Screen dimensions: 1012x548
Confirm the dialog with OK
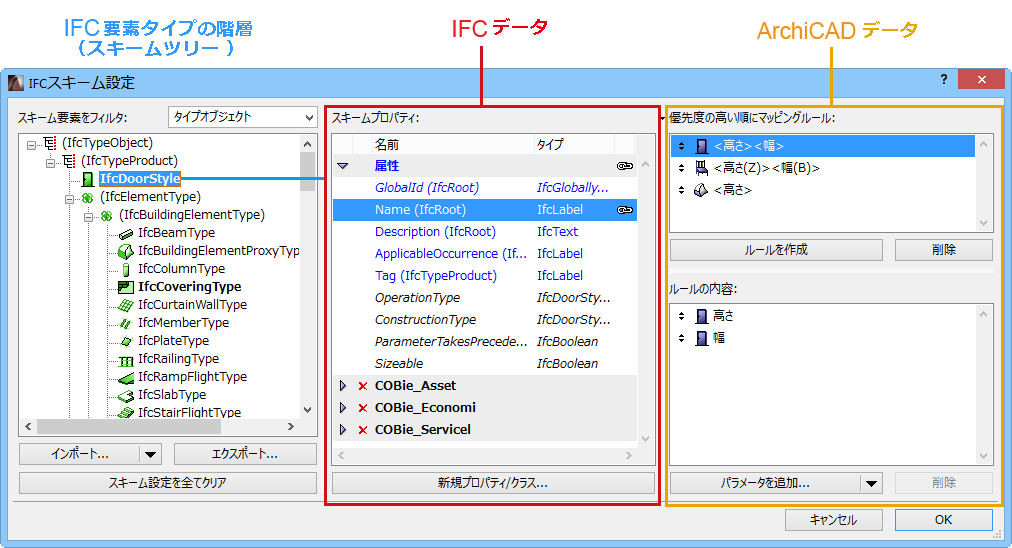point(944,520)
